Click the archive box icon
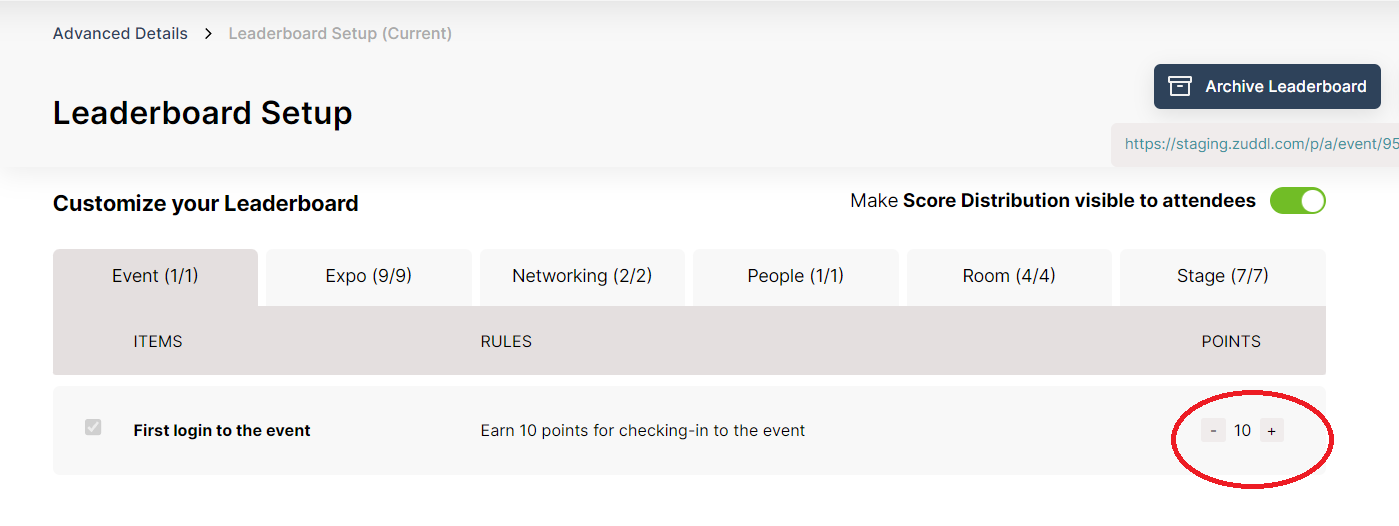1399x526 pixels. pos(1180,87)
